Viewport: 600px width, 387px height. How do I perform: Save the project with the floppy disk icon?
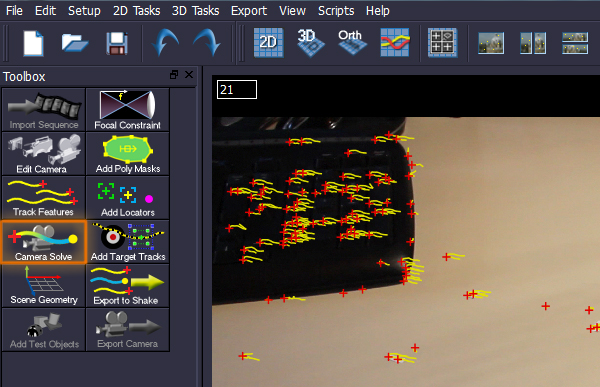click(x=117, y=43)
